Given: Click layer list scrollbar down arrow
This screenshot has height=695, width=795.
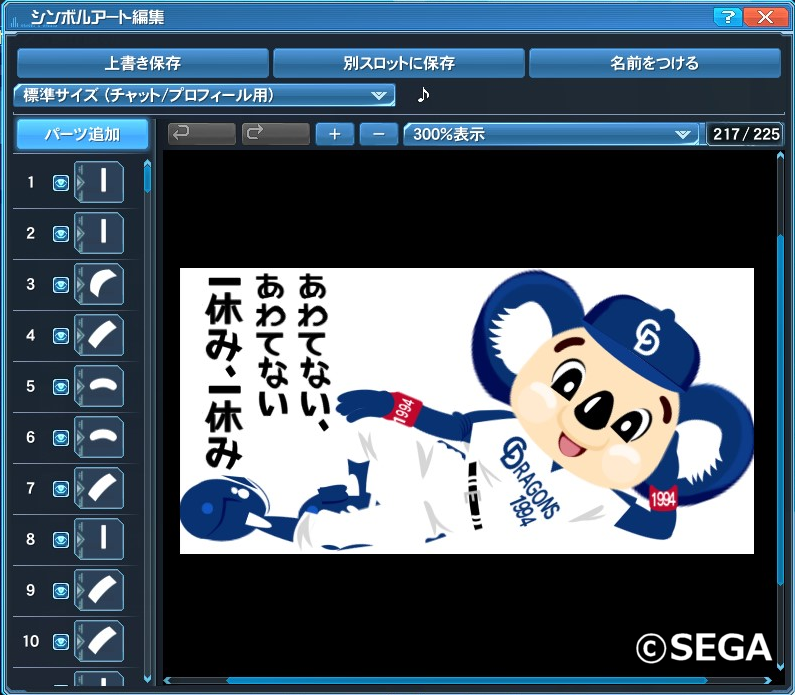Looking at the screenshot, I should click(148, 679).
